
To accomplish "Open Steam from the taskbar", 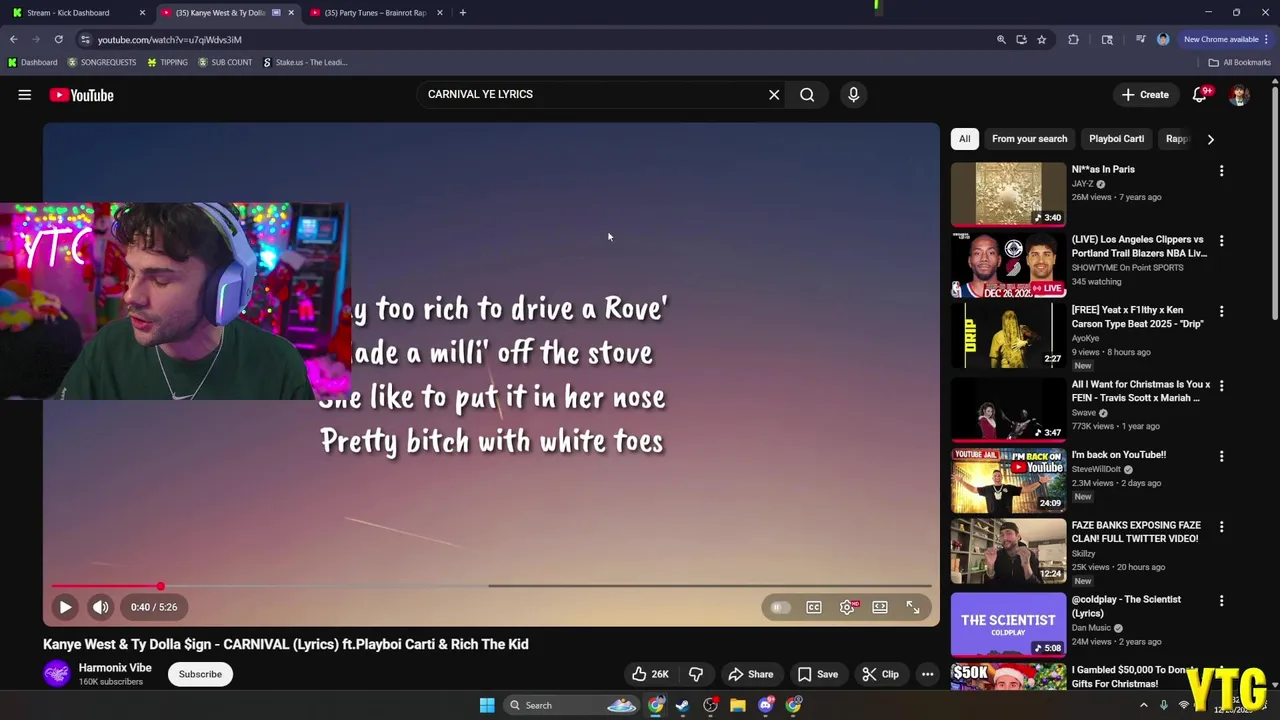I will 682,705.
